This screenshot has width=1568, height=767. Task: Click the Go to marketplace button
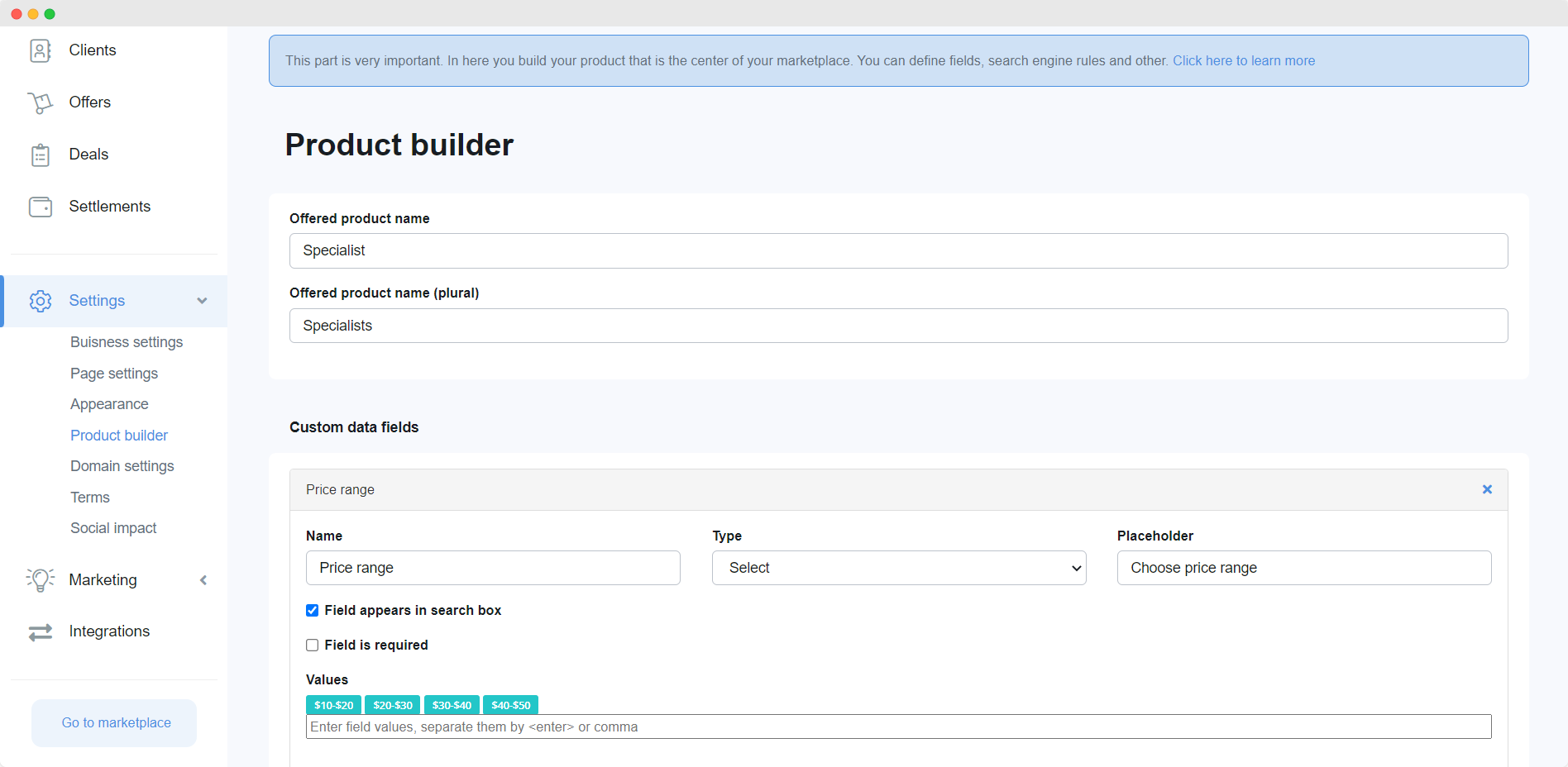tap(114, 723)
